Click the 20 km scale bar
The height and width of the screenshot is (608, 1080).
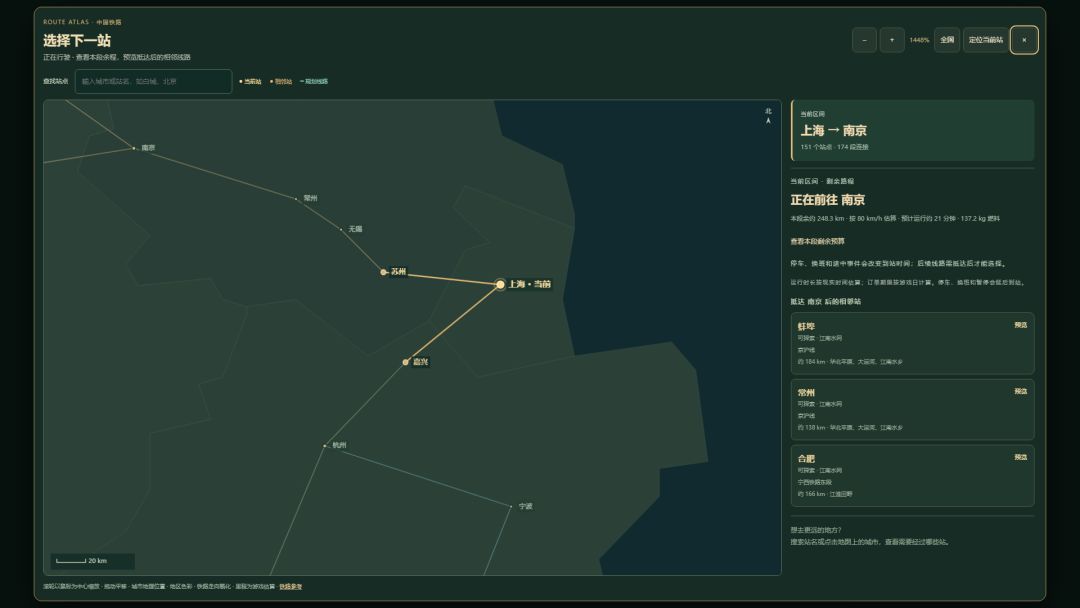92,560
